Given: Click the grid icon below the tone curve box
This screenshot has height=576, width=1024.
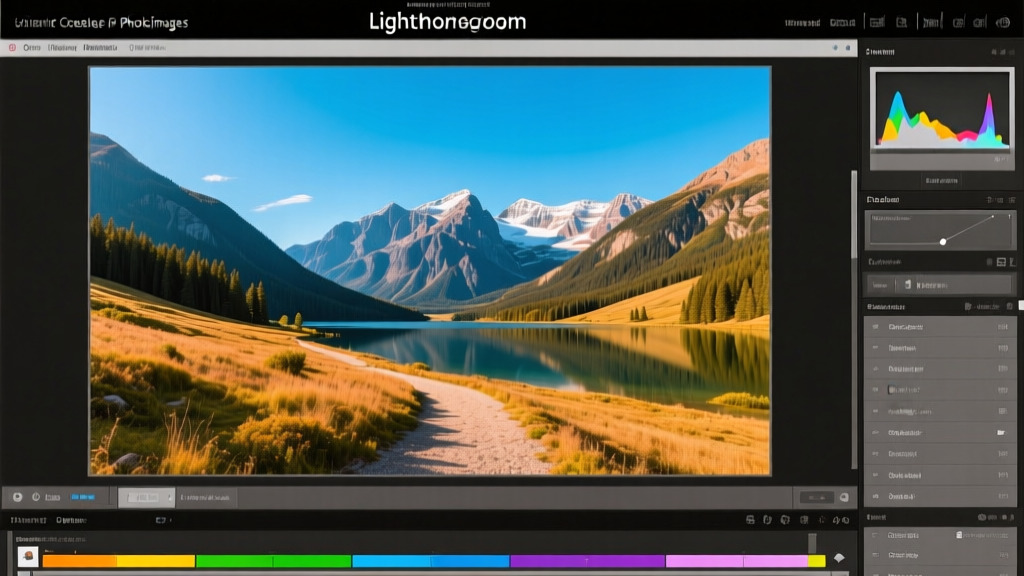Looking at the screenshot, I should pyautogui.click(x=1001, y=262).
